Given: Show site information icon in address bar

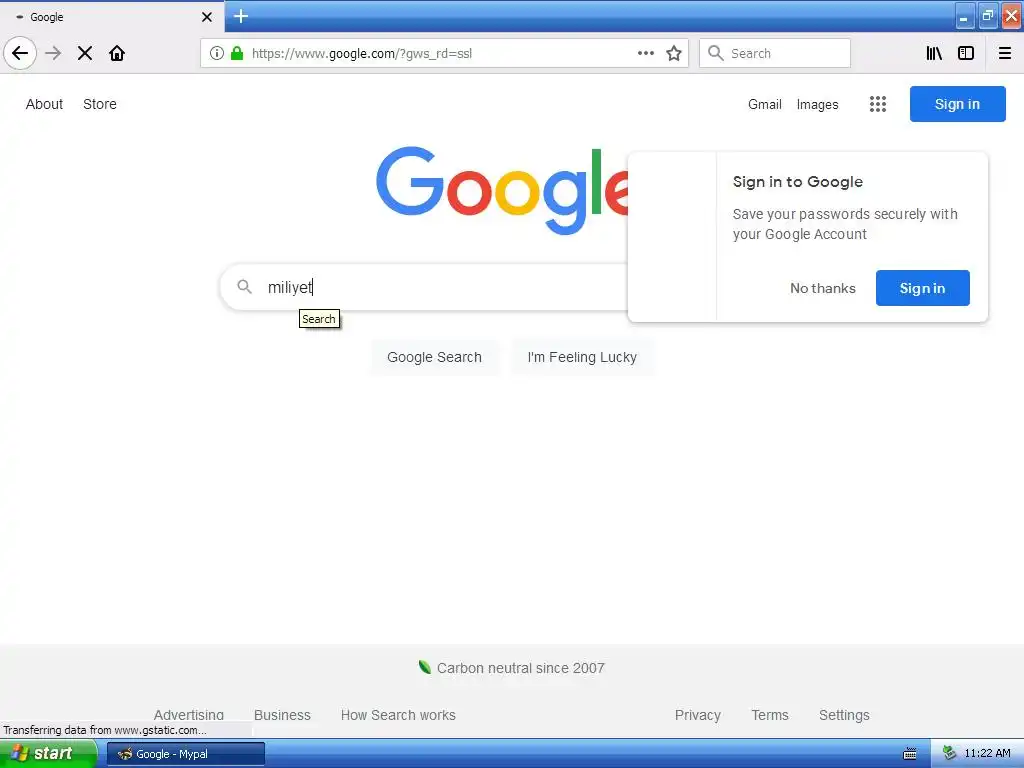Looking at the screenshot, I should pyautogui.click(x=217, y=53).
